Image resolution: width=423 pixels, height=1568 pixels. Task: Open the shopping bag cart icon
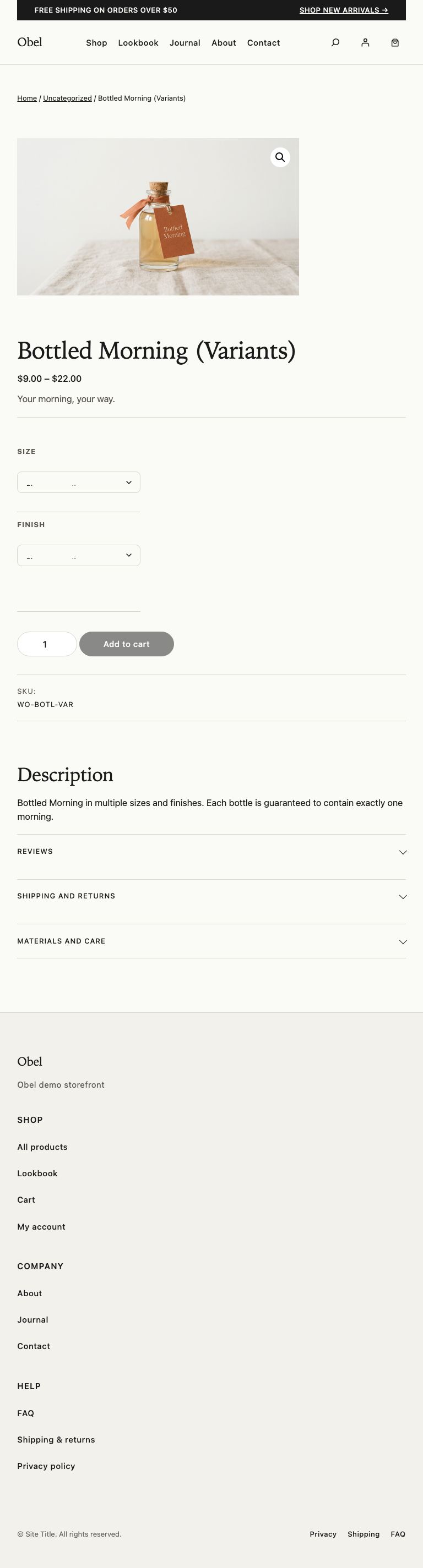[395, 42]
